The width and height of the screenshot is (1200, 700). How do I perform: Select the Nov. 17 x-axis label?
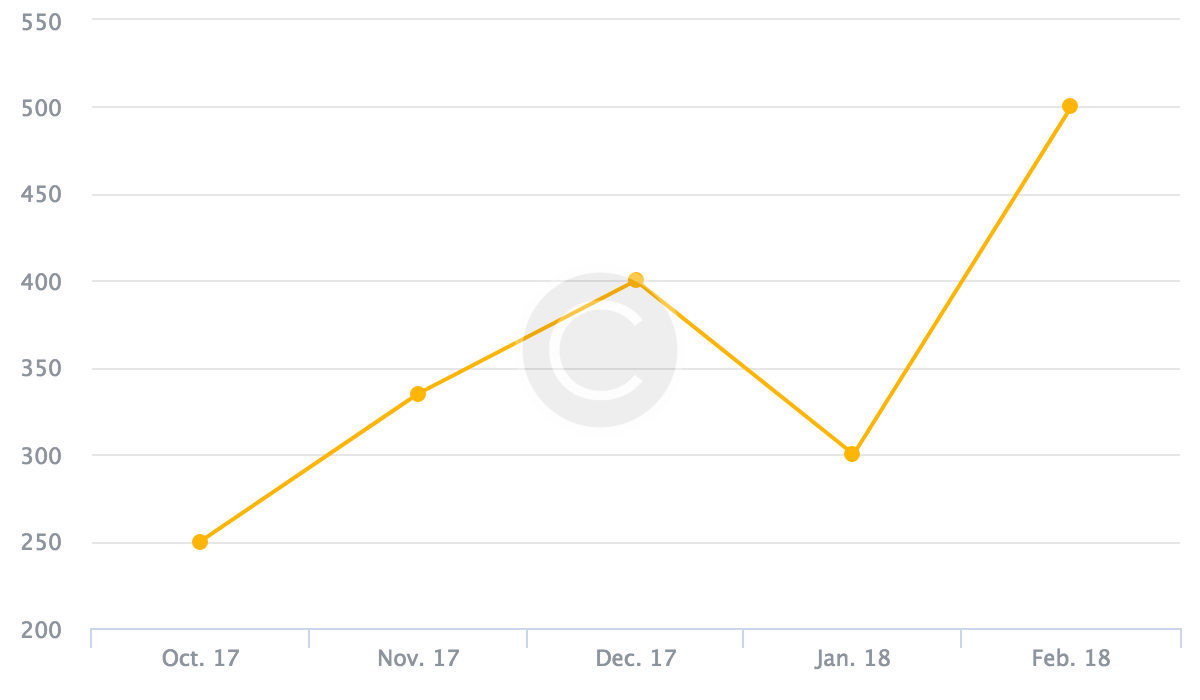click(418, 659)
